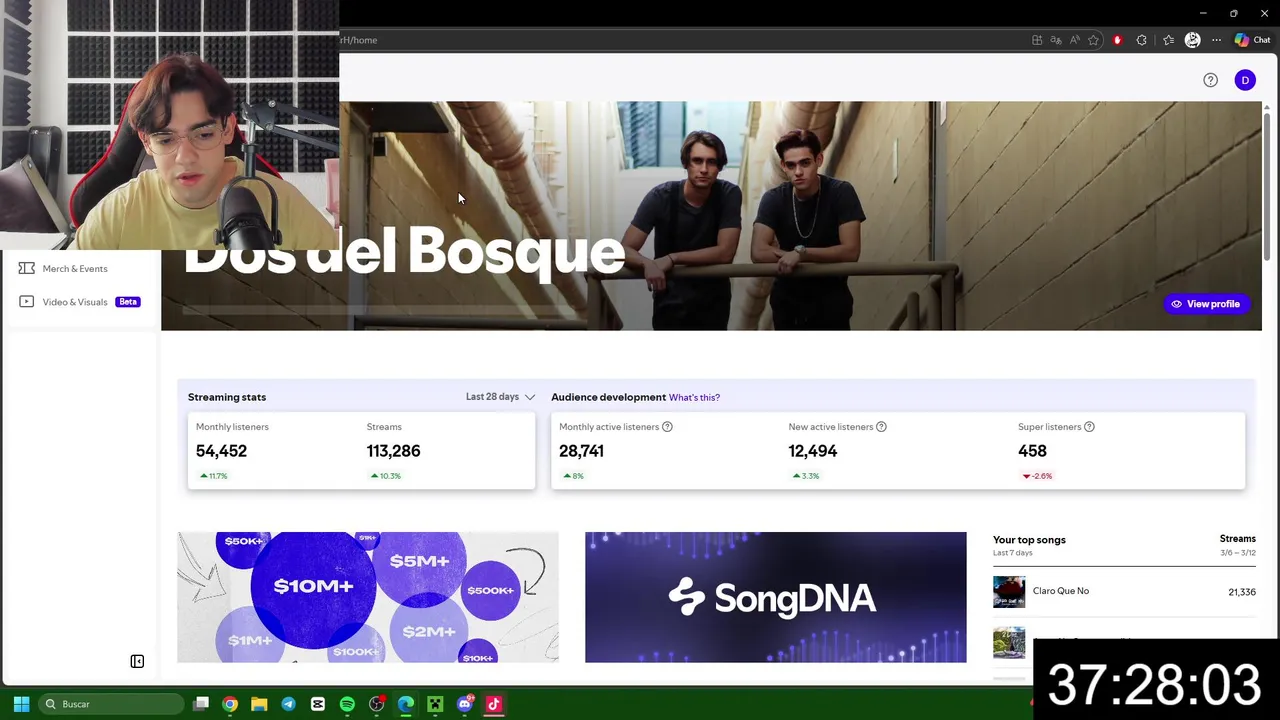The width and height of the screenshot is (1280, 720).
Task: Open Minecraft from the taskbar
Action: click(435, 704)
